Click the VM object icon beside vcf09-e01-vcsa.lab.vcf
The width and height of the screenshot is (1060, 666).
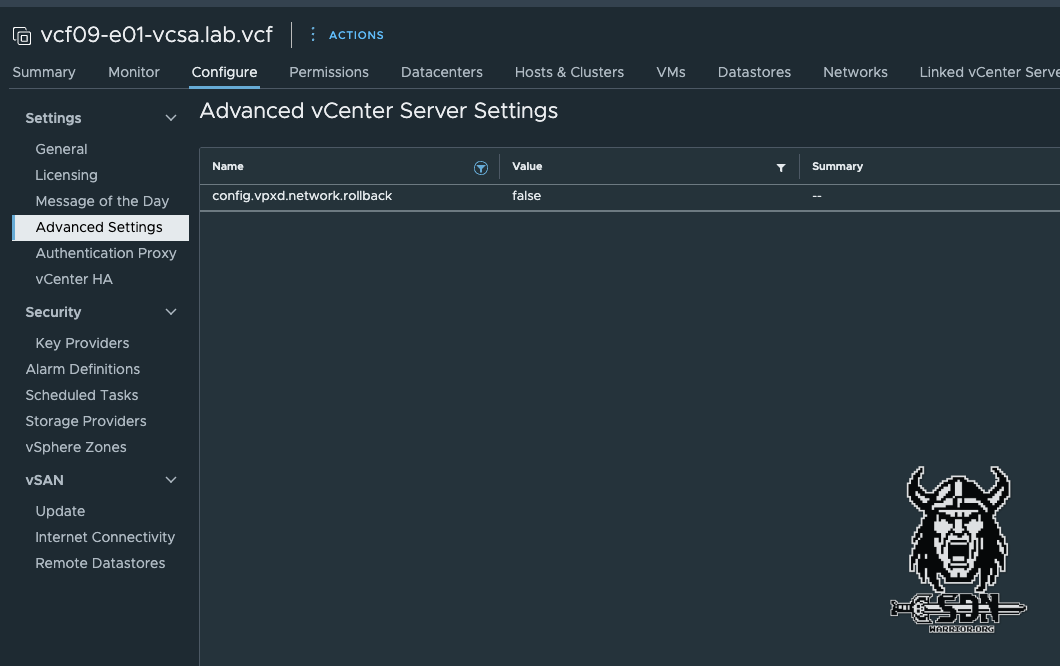pyautogui.click(x=20, y=34)
